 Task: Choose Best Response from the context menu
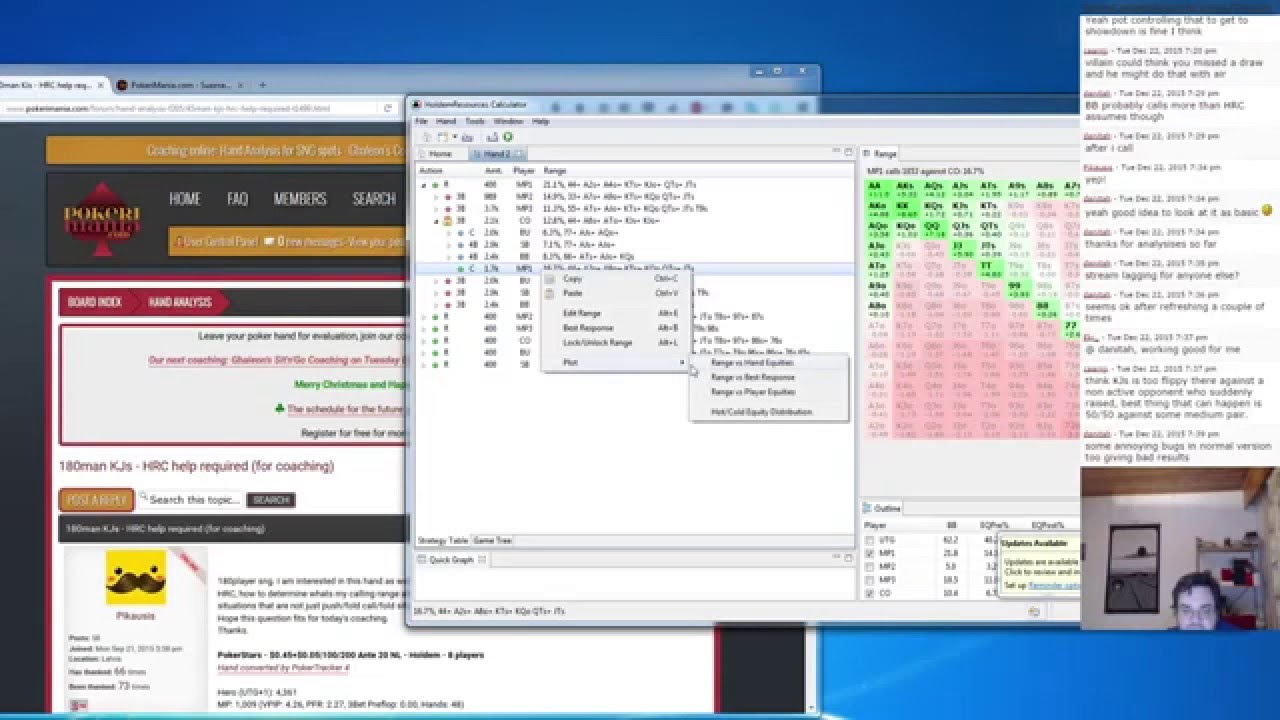click(x=588, y=328)
